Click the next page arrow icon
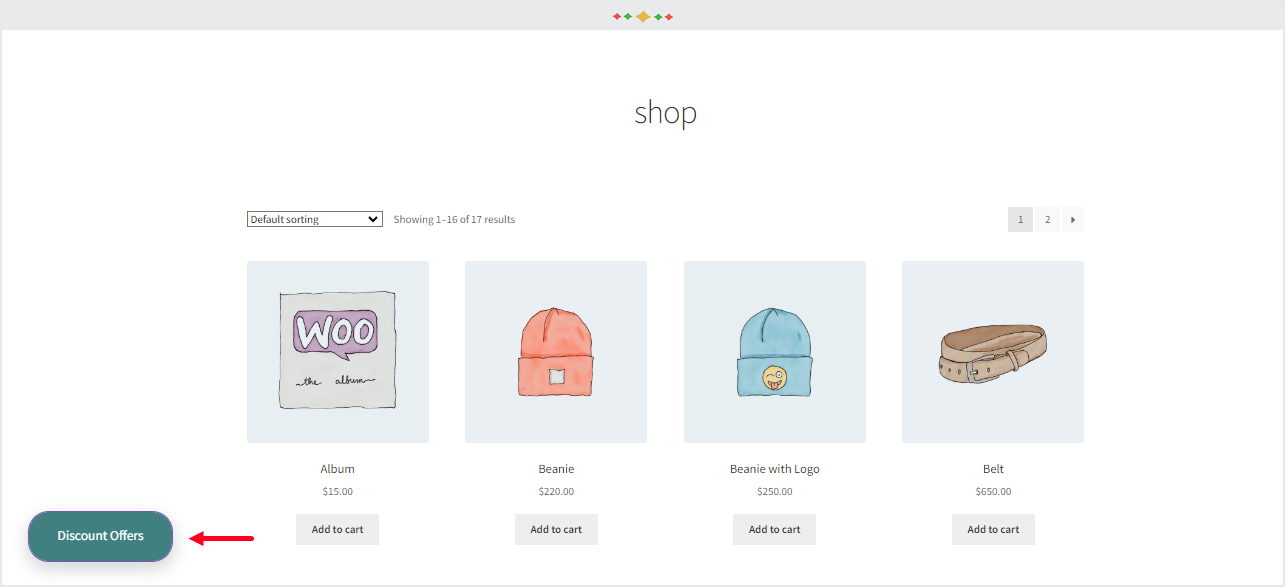 pos(1072,219)
